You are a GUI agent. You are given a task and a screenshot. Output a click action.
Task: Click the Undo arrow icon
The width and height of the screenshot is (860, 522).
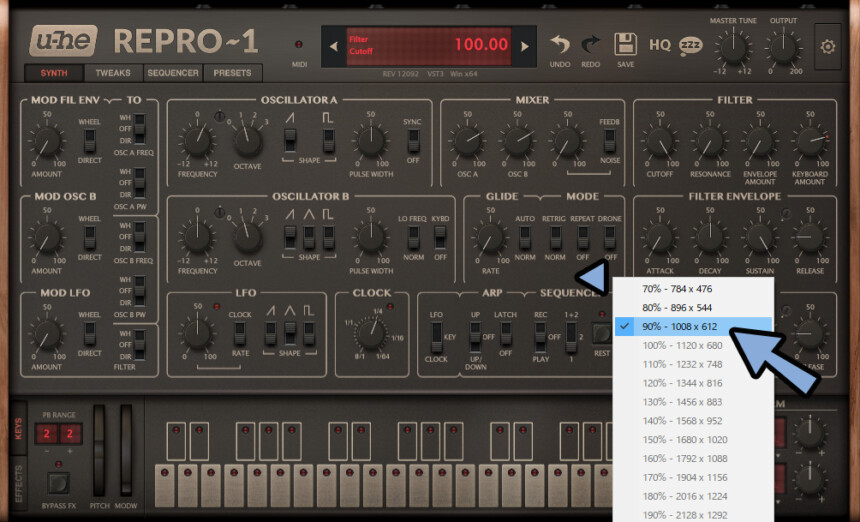pos(559,44)
